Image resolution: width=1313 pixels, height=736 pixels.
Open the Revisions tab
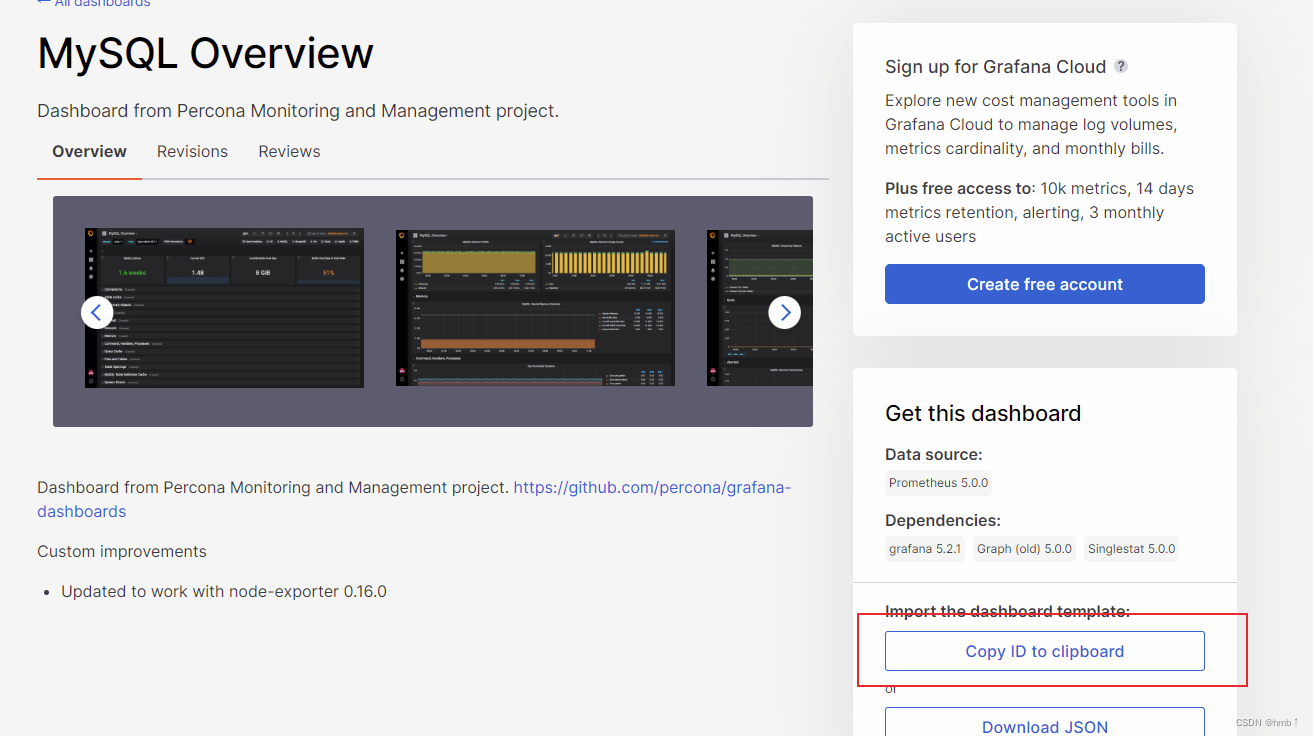pos(192,152)
